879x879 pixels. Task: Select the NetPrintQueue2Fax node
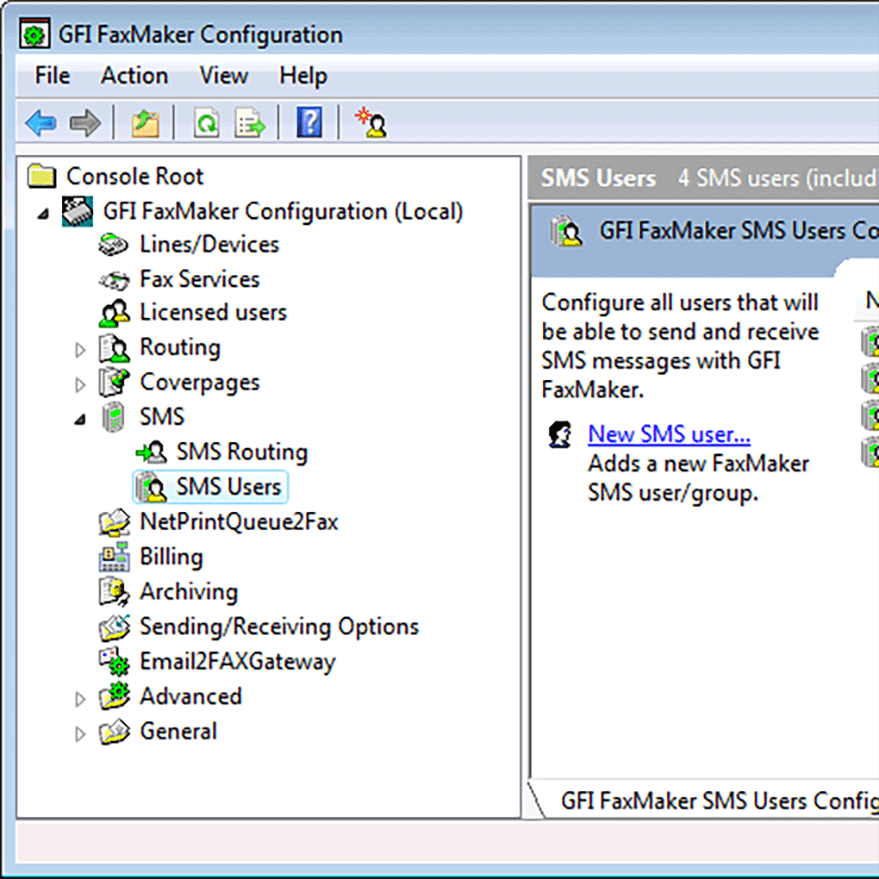pyautogui.click(x=231, y=522)
